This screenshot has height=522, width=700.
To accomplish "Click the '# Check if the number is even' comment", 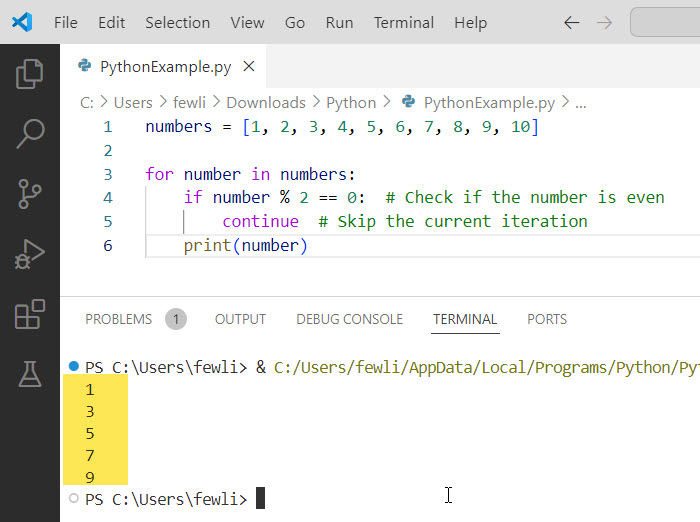I will click(525, 197).
